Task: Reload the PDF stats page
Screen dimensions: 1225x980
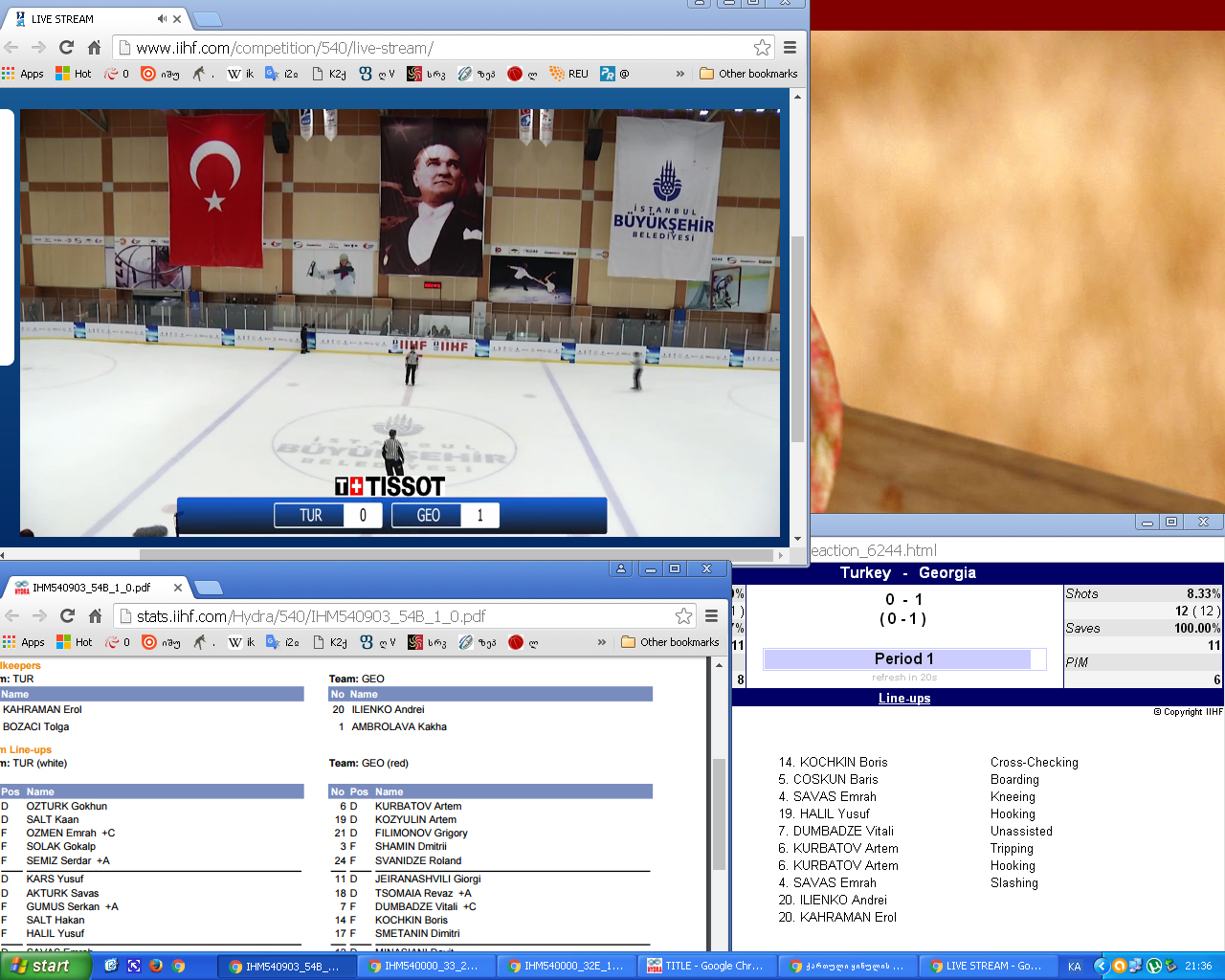Action: 67,615
